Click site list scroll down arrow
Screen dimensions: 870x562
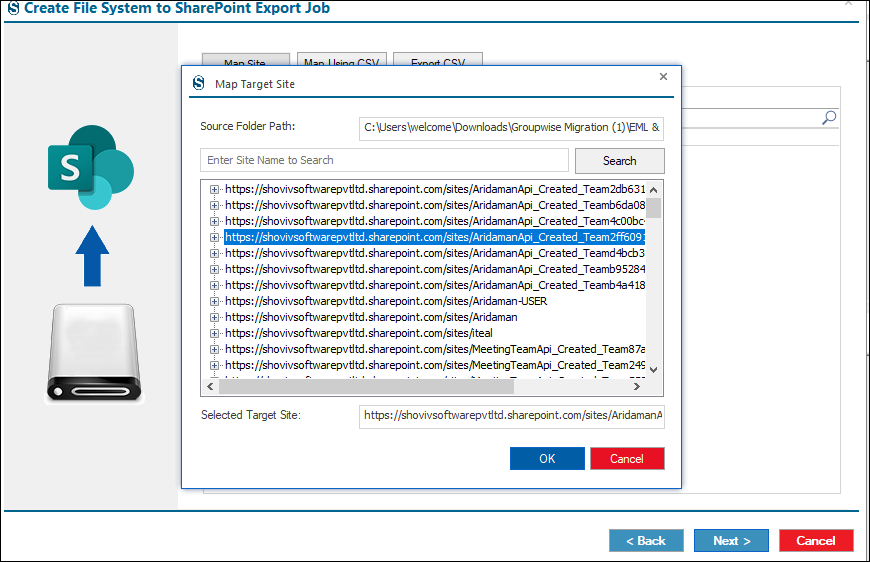click(x=654, y=369)
